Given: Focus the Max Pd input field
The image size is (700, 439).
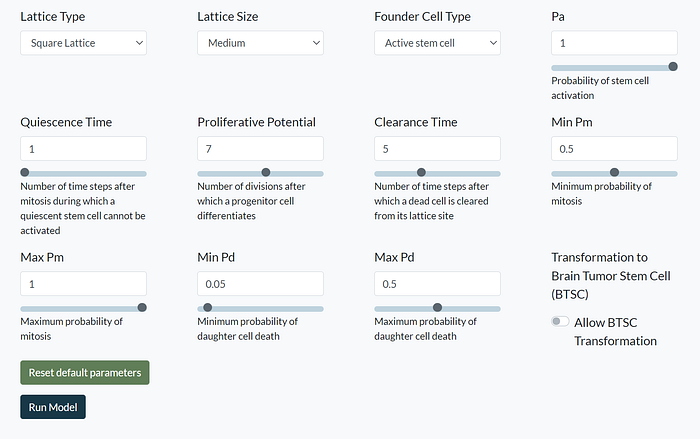Looking at the screenshot, I should coord(438,284).
